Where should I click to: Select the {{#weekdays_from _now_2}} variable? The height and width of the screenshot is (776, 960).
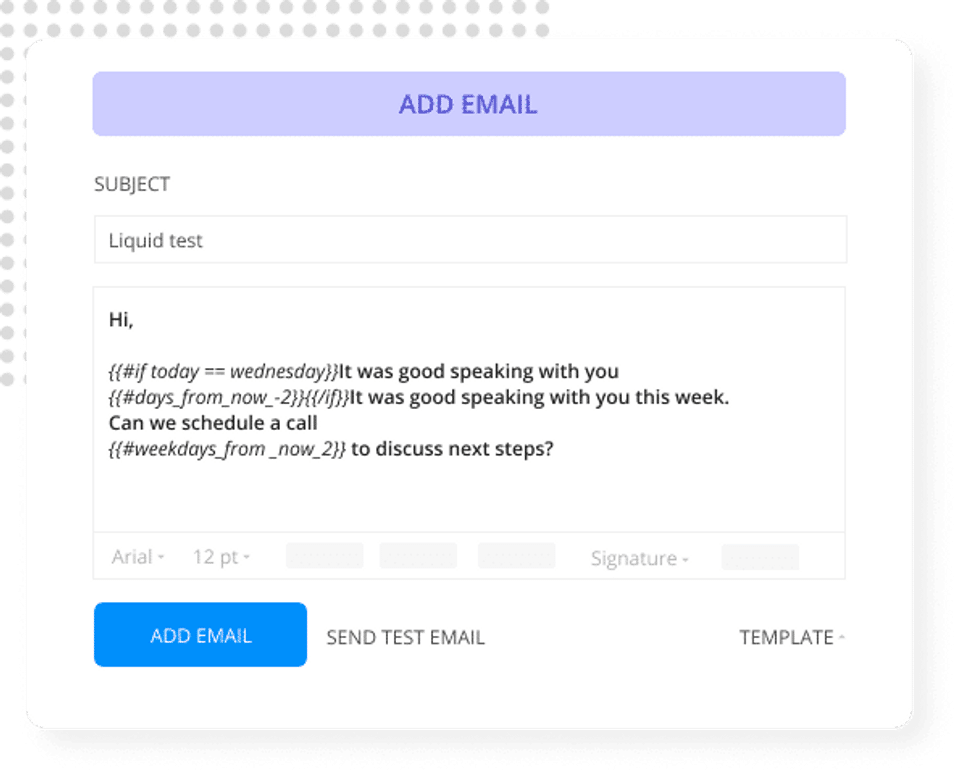pyautogui.click(x=227, y=450)
